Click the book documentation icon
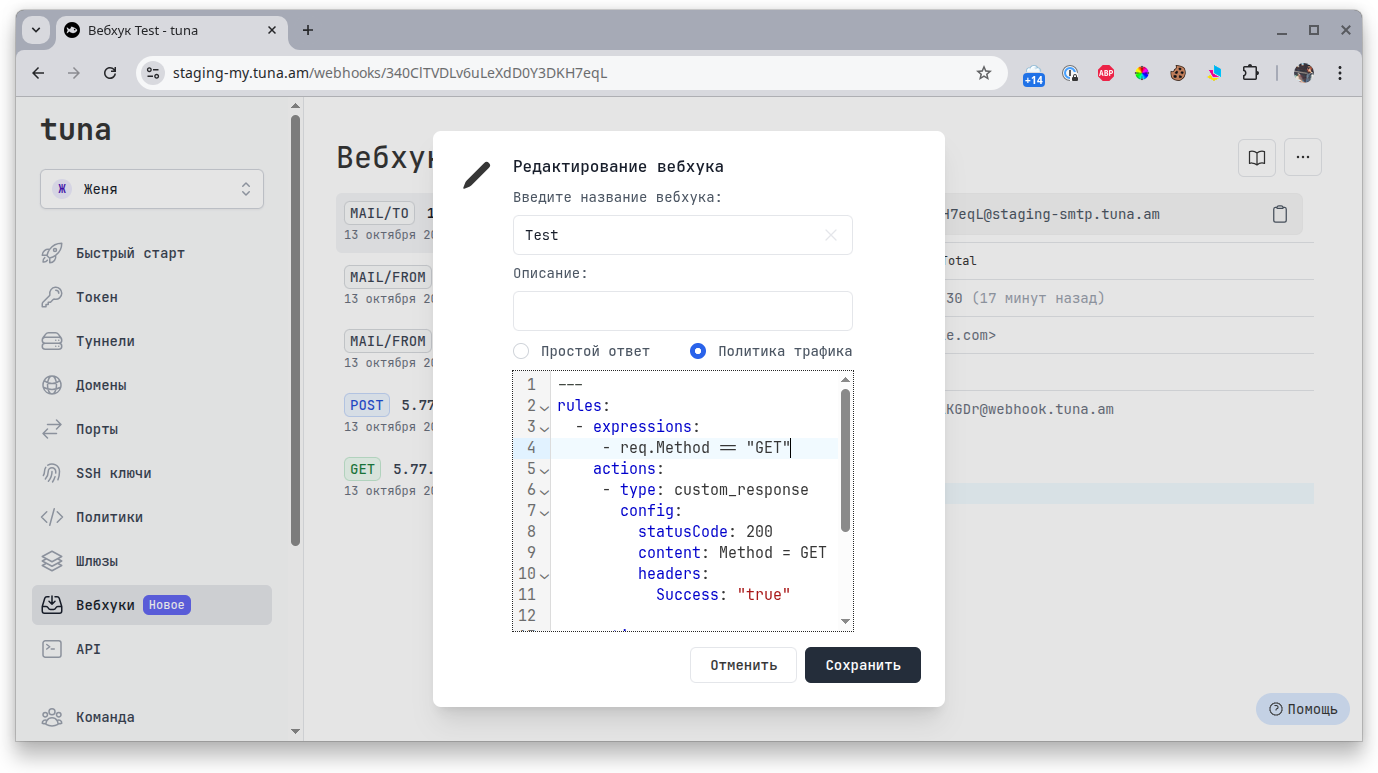Viewport: 1378px width, 773px height. 1257,157
